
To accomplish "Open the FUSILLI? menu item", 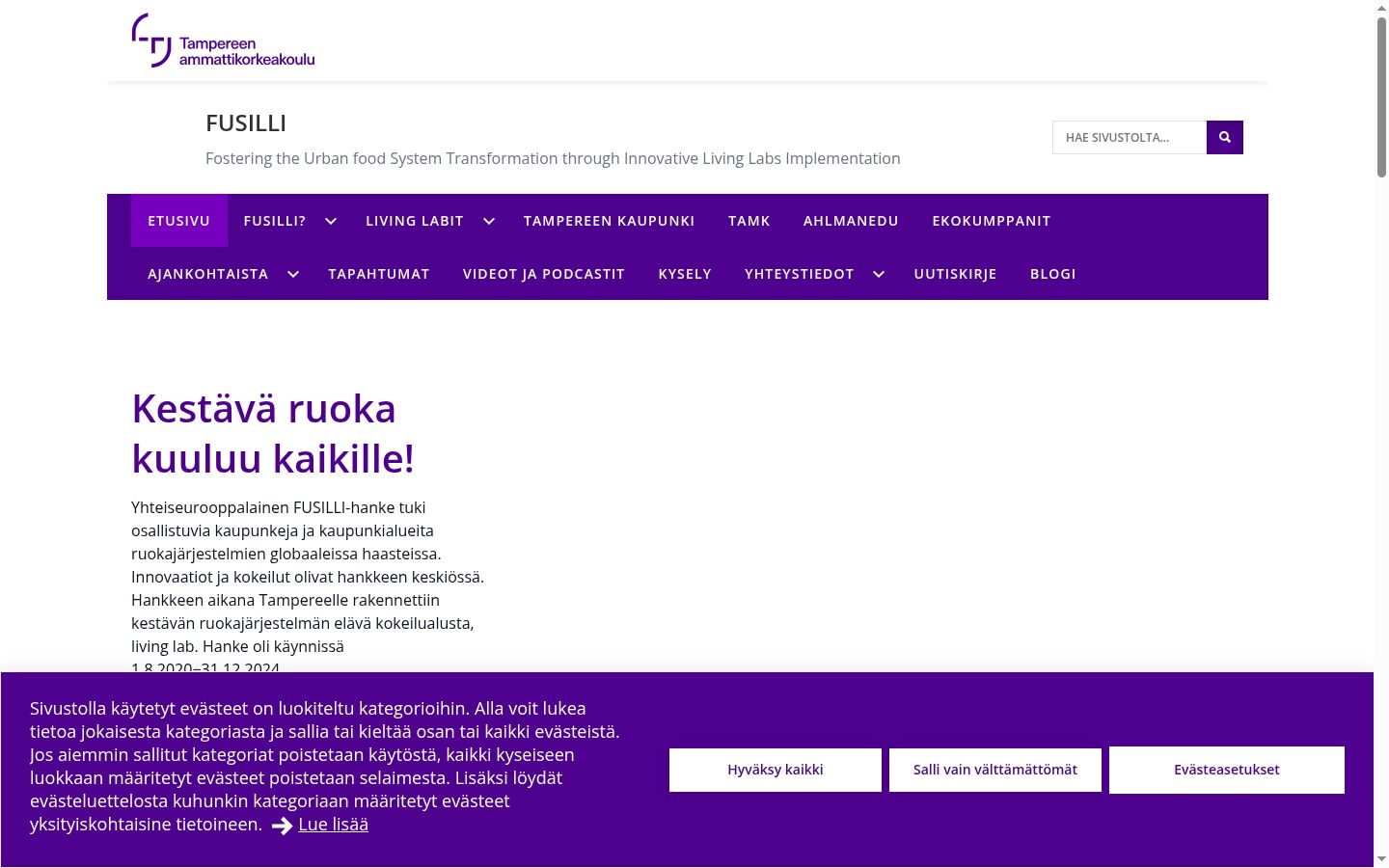I will coord(275,221).
